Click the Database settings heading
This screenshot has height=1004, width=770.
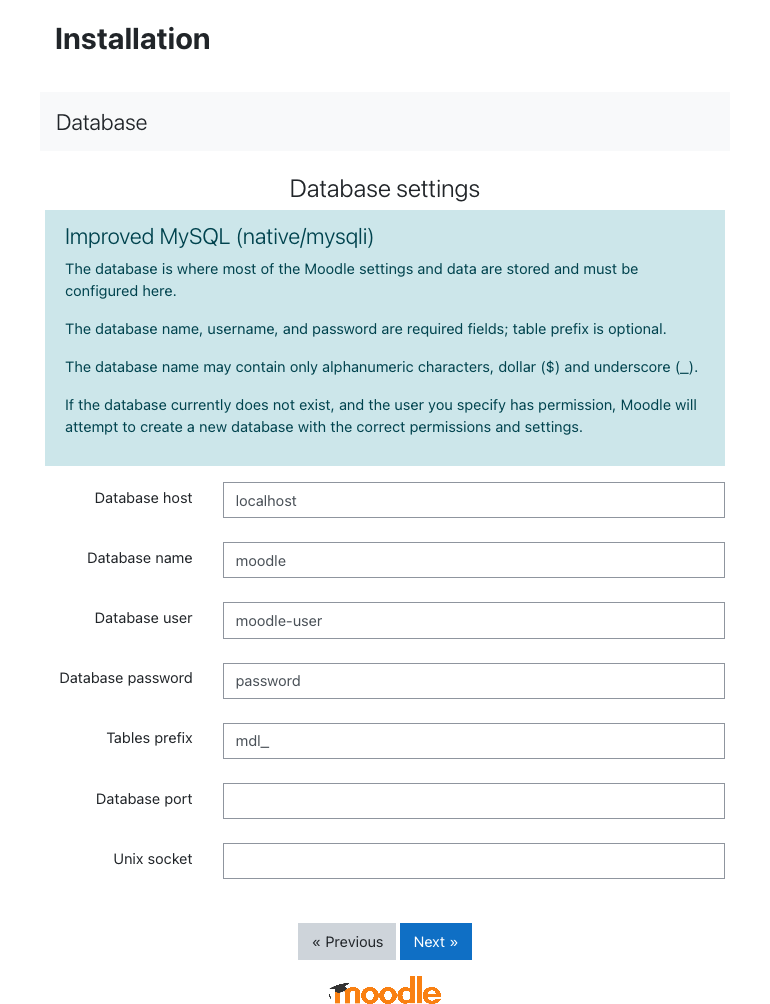(384, 189)
